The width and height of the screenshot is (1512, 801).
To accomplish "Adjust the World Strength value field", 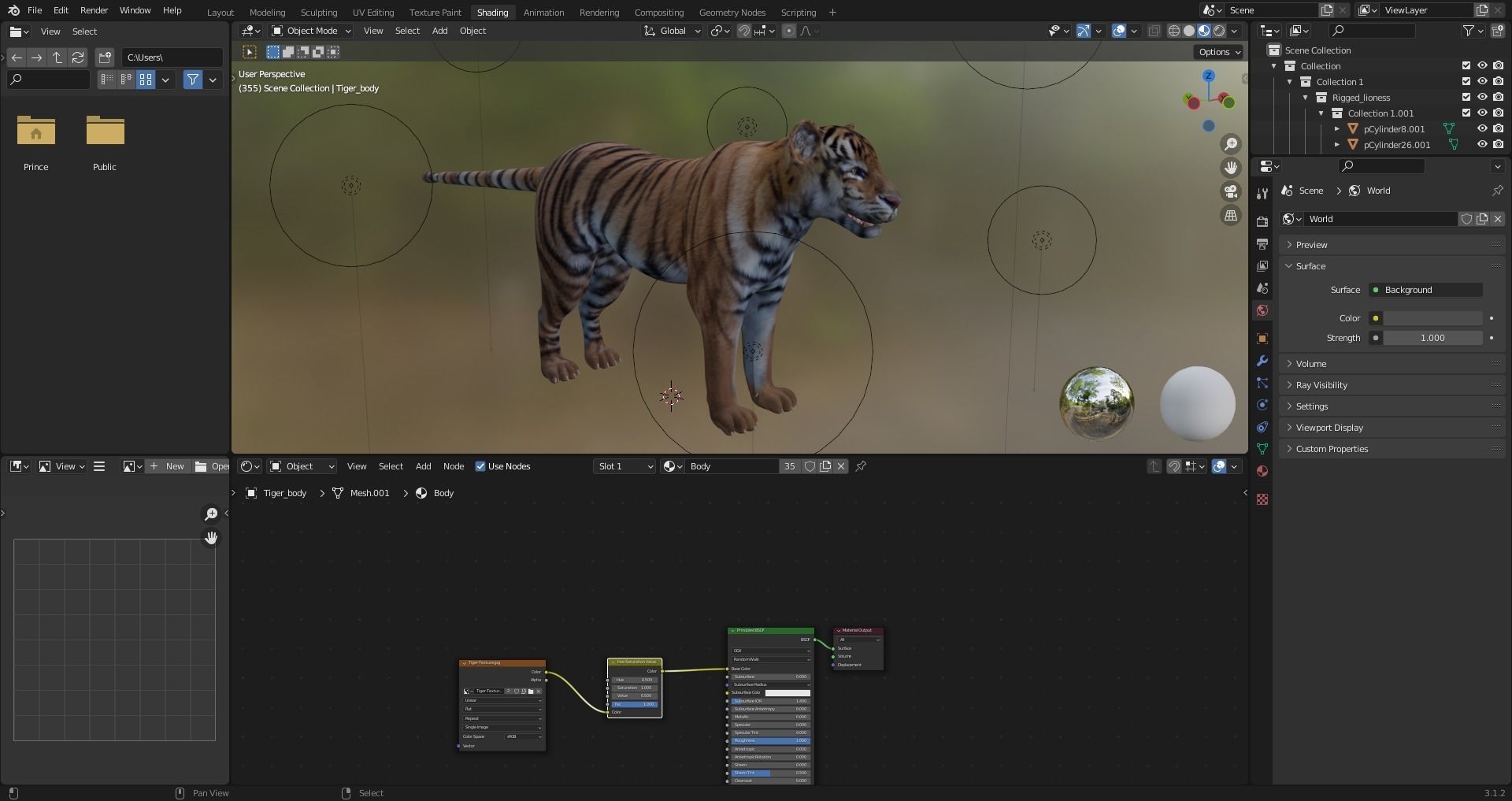I will pyautogui.click(x=1432, y=338).
